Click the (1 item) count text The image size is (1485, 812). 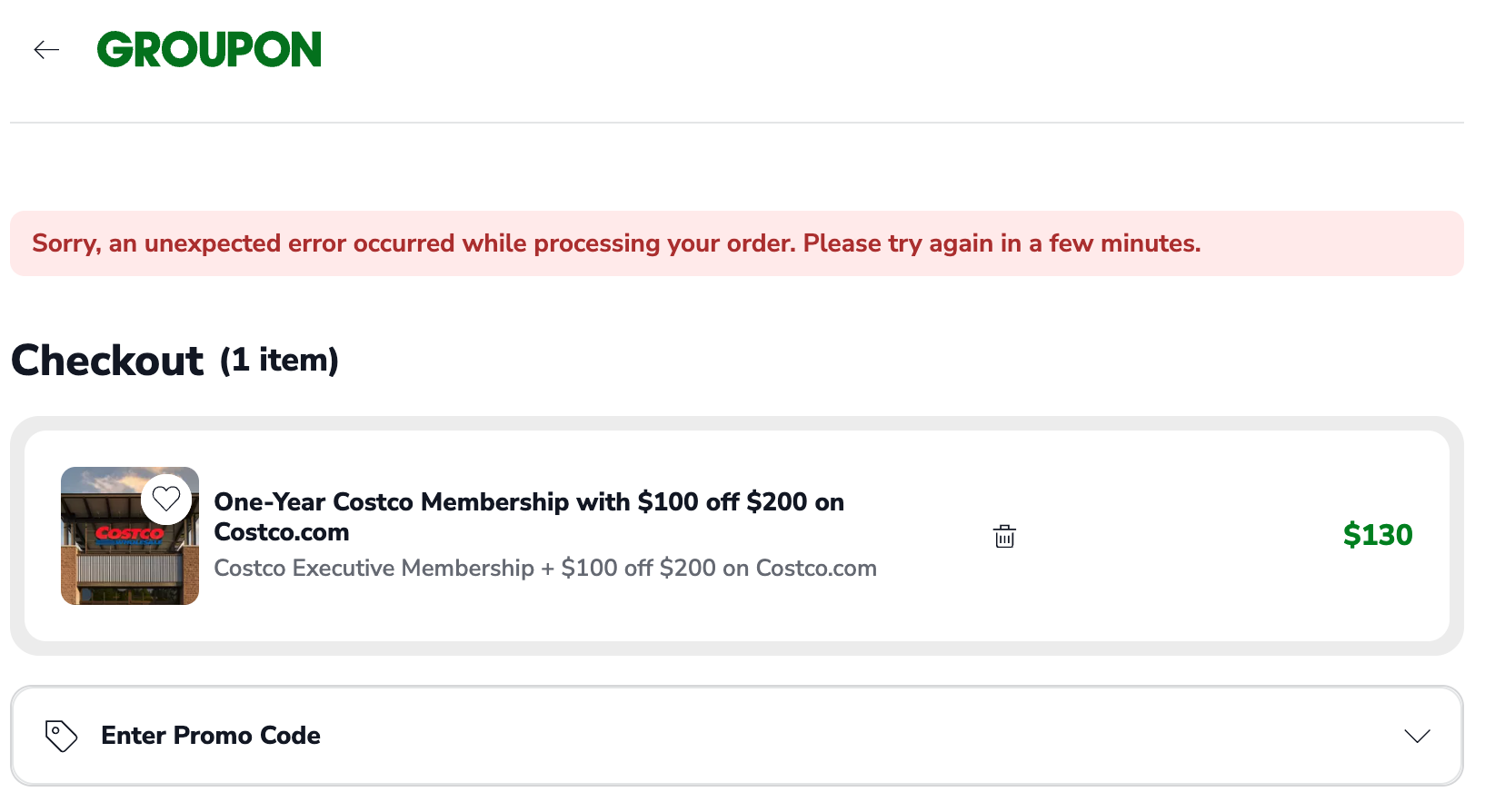point(279,361)
